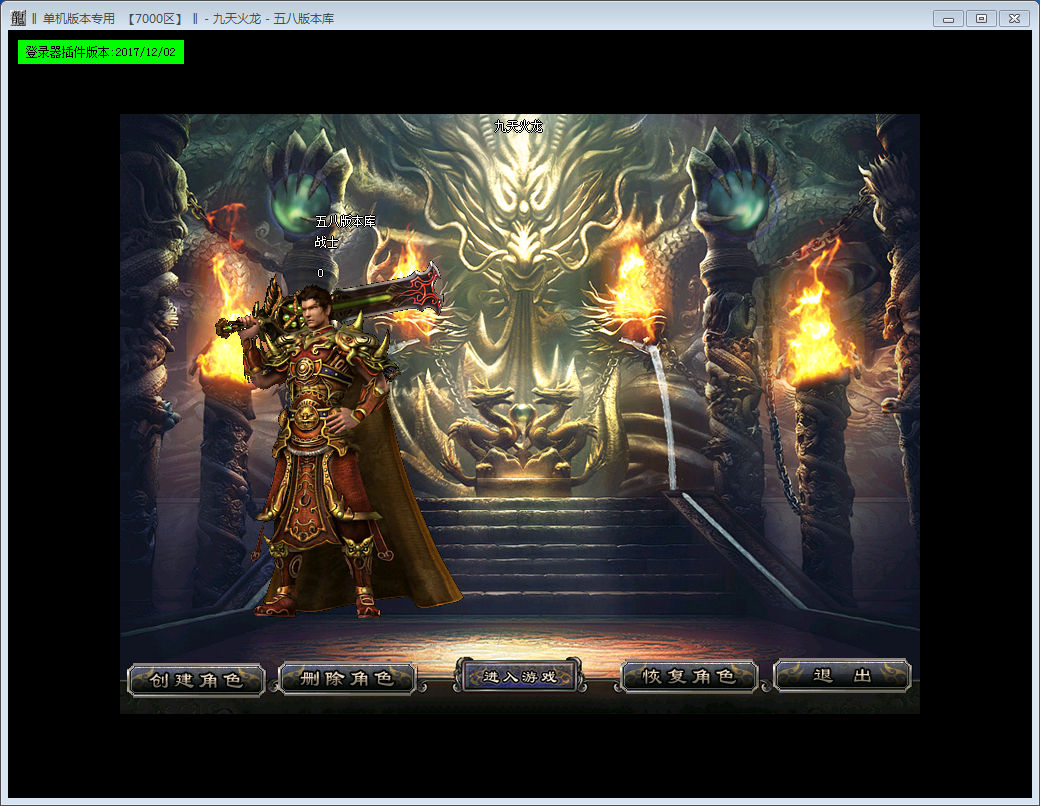Image resolution: width=1040 pixels, height=806 pixels.
Task: Click the 恢复角色 (restore character) button
Action: [x=688, y=676]
